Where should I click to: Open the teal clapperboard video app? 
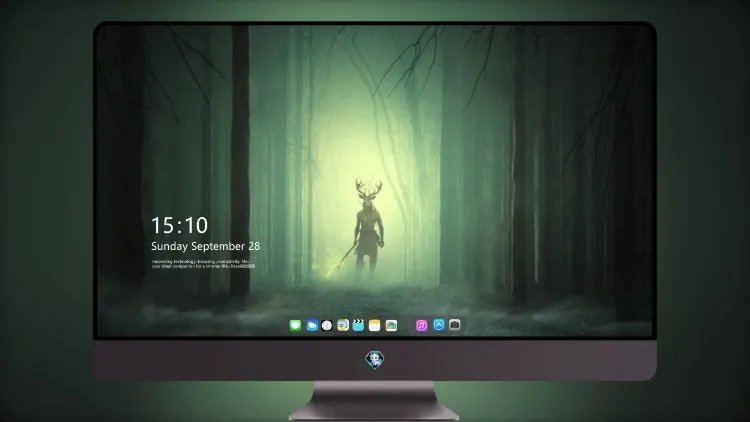(358, 325)
